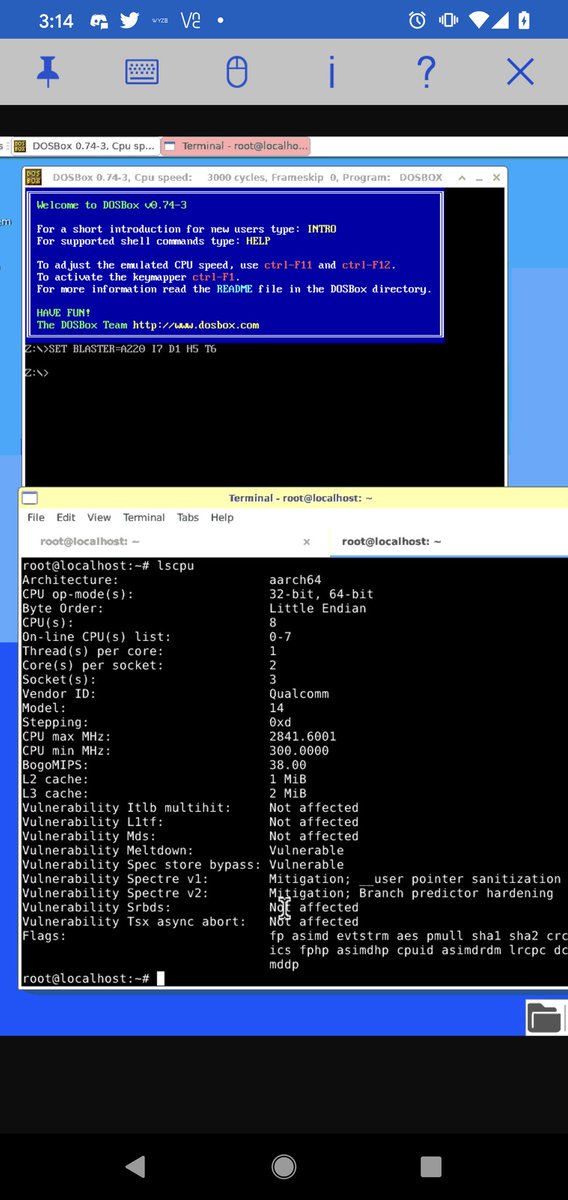Click the 'HAVE FUN!' text in DOSBox
The image size is (568, 1200).
pyautogui.click(x=63, y=313)
